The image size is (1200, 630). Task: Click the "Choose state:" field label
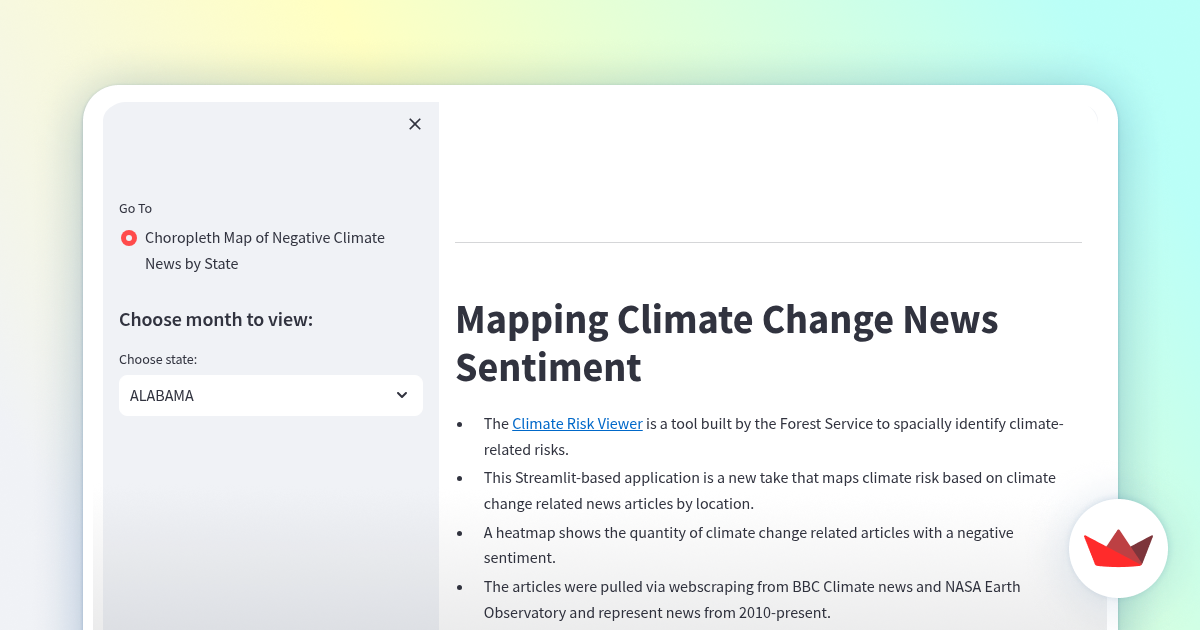pos(158,359)
